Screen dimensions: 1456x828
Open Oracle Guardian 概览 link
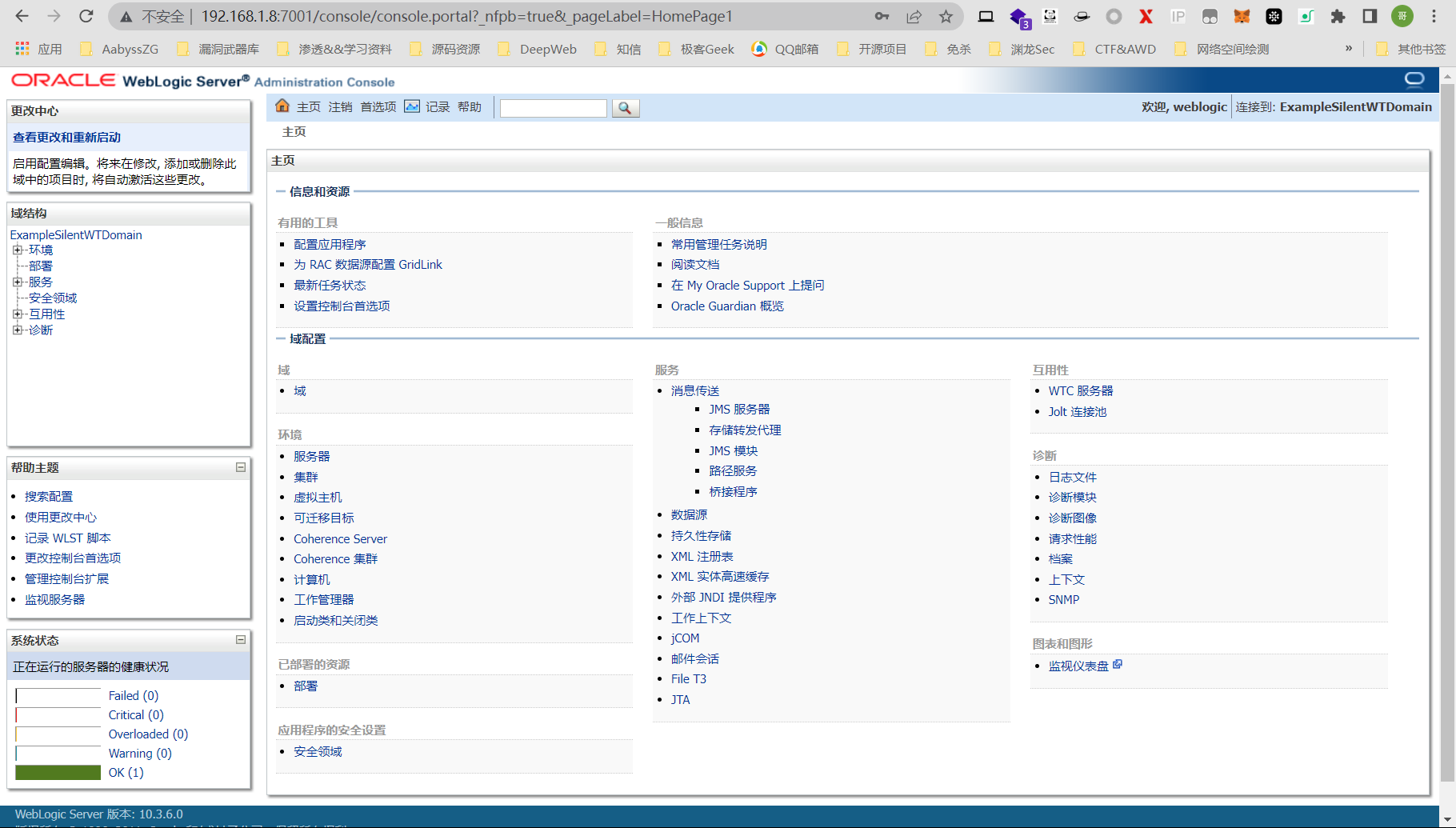[727, 306]
